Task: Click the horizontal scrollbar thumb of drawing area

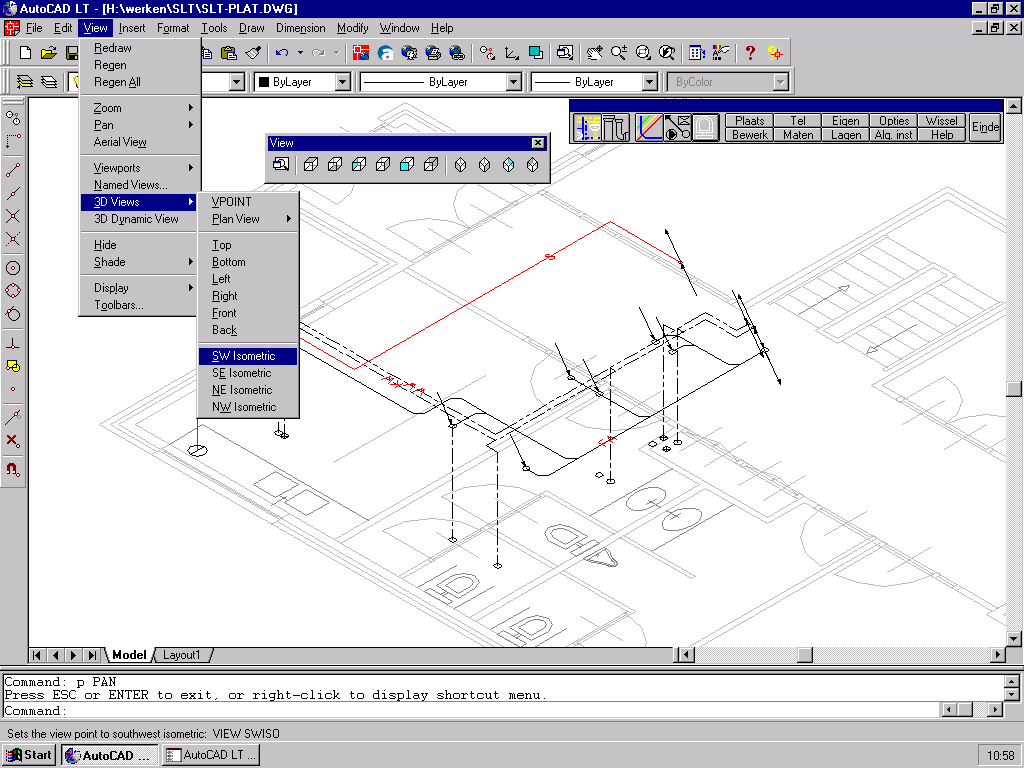Action: point(805,654)
